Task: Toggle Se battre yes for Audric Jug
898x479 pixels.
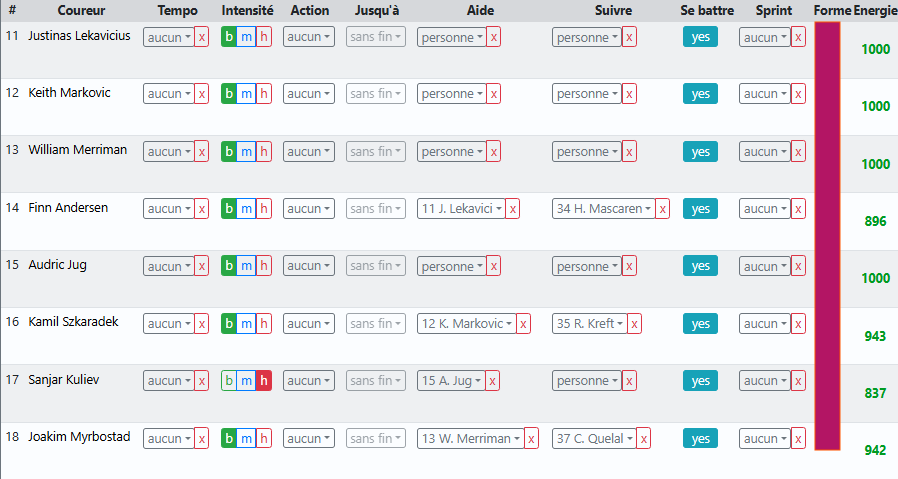Action: pyautogui.click(x=700, y=266)
